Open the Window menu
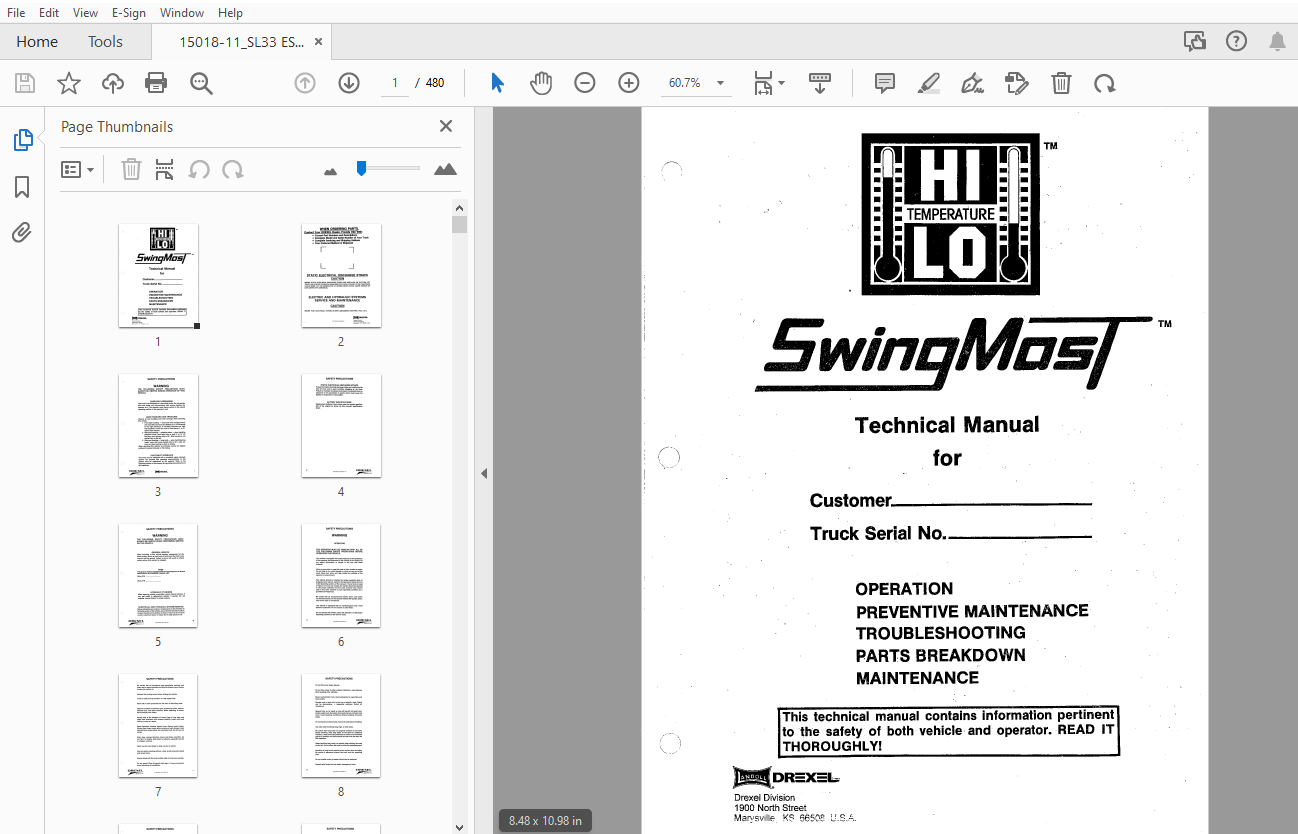 (182, 12)
